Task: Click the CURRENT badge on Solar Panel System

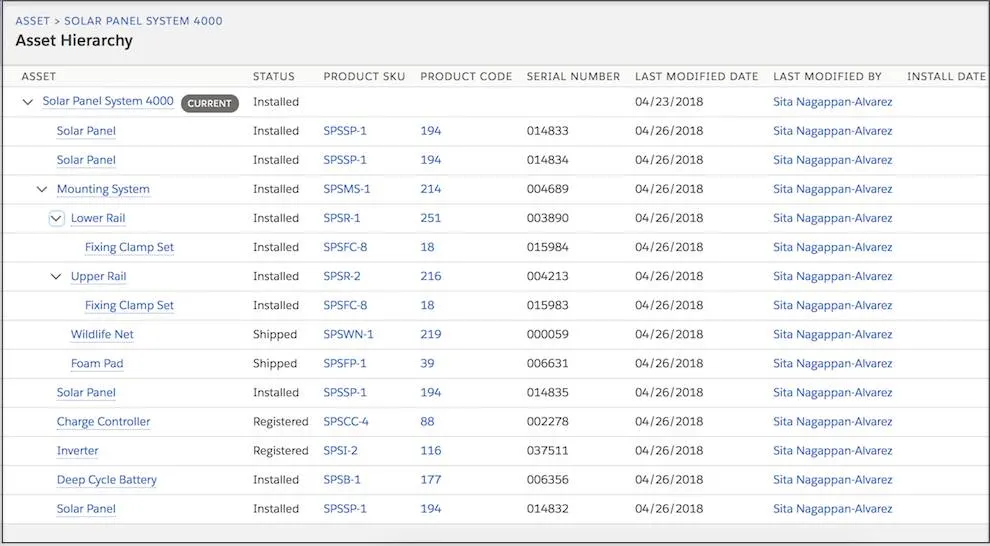Action: tap(210, 104)
